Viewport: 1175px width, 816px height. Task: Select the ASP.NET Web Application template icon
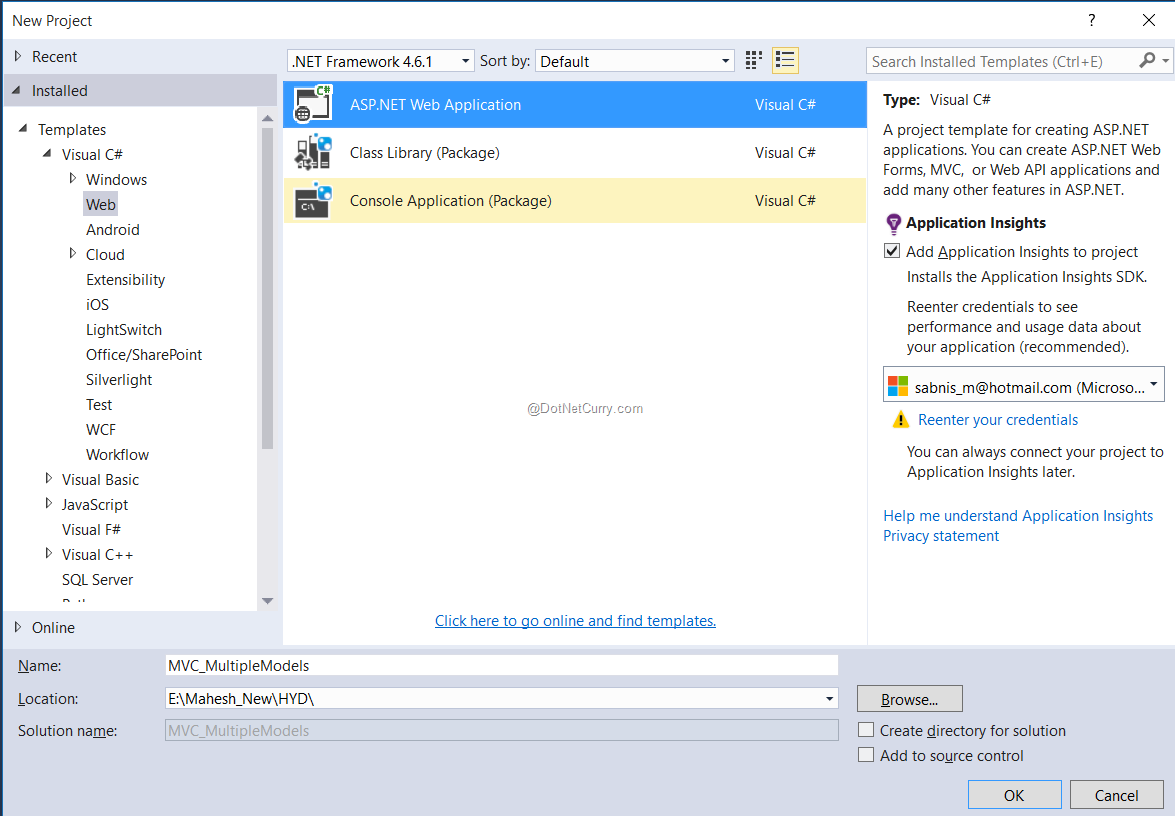coord(312,104)
